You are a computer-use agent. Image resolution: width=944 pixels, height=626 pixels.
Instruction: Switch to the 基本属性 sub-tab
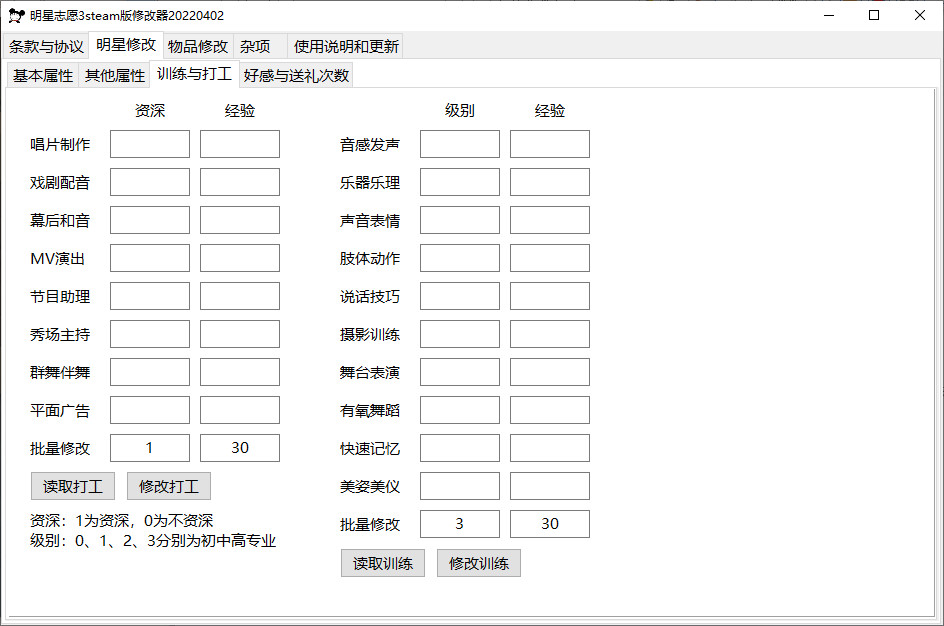pos(43,75)
